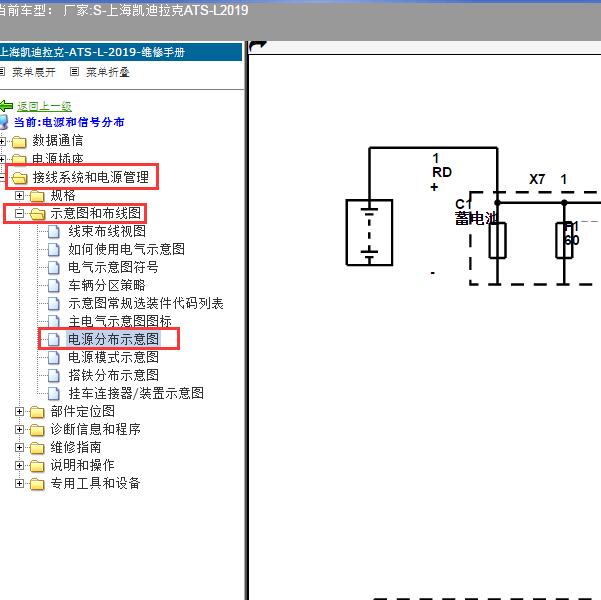Screen dimensions: 601x600
Task: Click the battery symbol in diagram
Action: (369, 232)
